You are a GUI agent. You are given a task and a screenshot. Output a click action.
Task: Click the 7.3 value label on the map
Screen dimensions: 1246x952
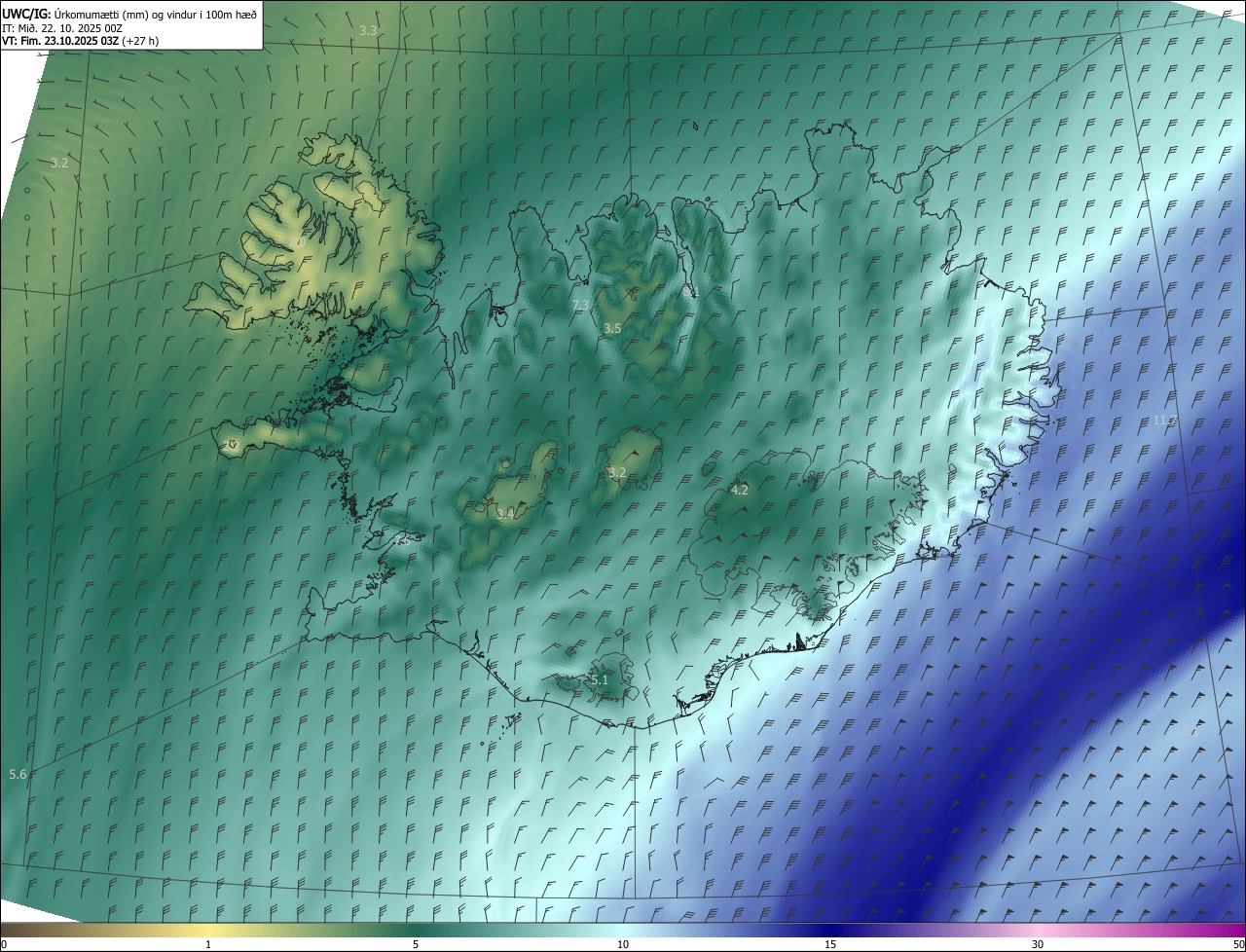coord(580,306)
